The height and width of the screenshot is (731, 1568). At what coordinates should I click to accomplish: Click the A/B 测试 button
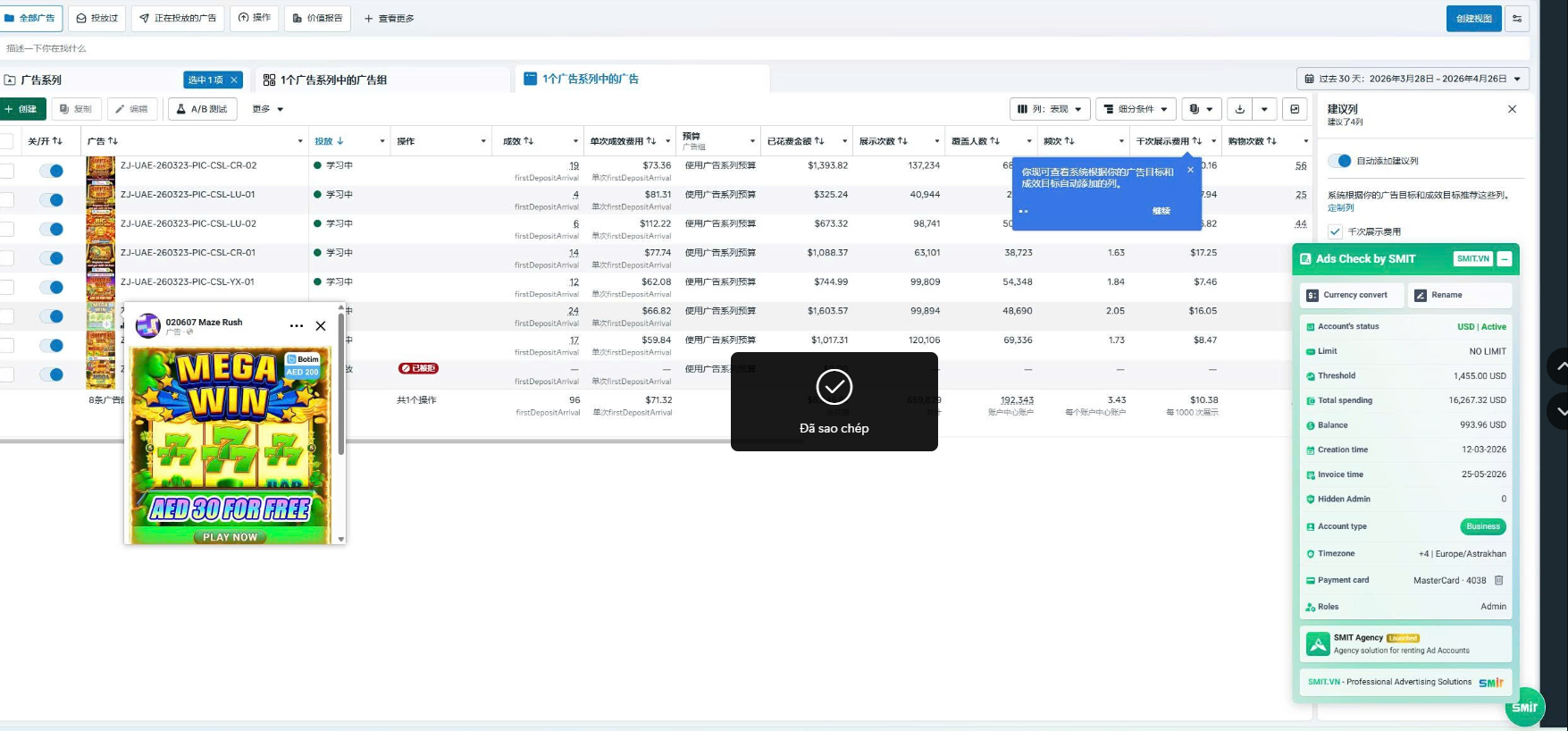(x=202, y=109)
